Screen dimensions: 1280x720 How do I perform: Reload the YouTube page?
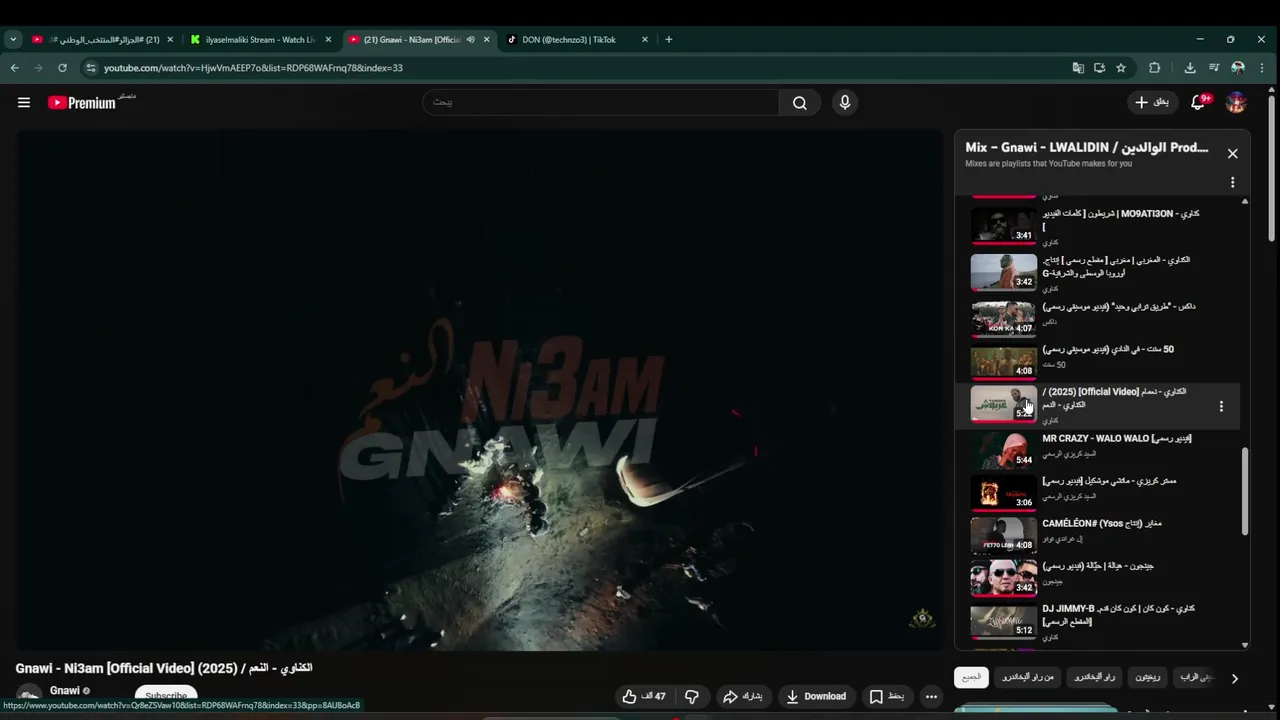pyautogui.click(x=62, y=68)
